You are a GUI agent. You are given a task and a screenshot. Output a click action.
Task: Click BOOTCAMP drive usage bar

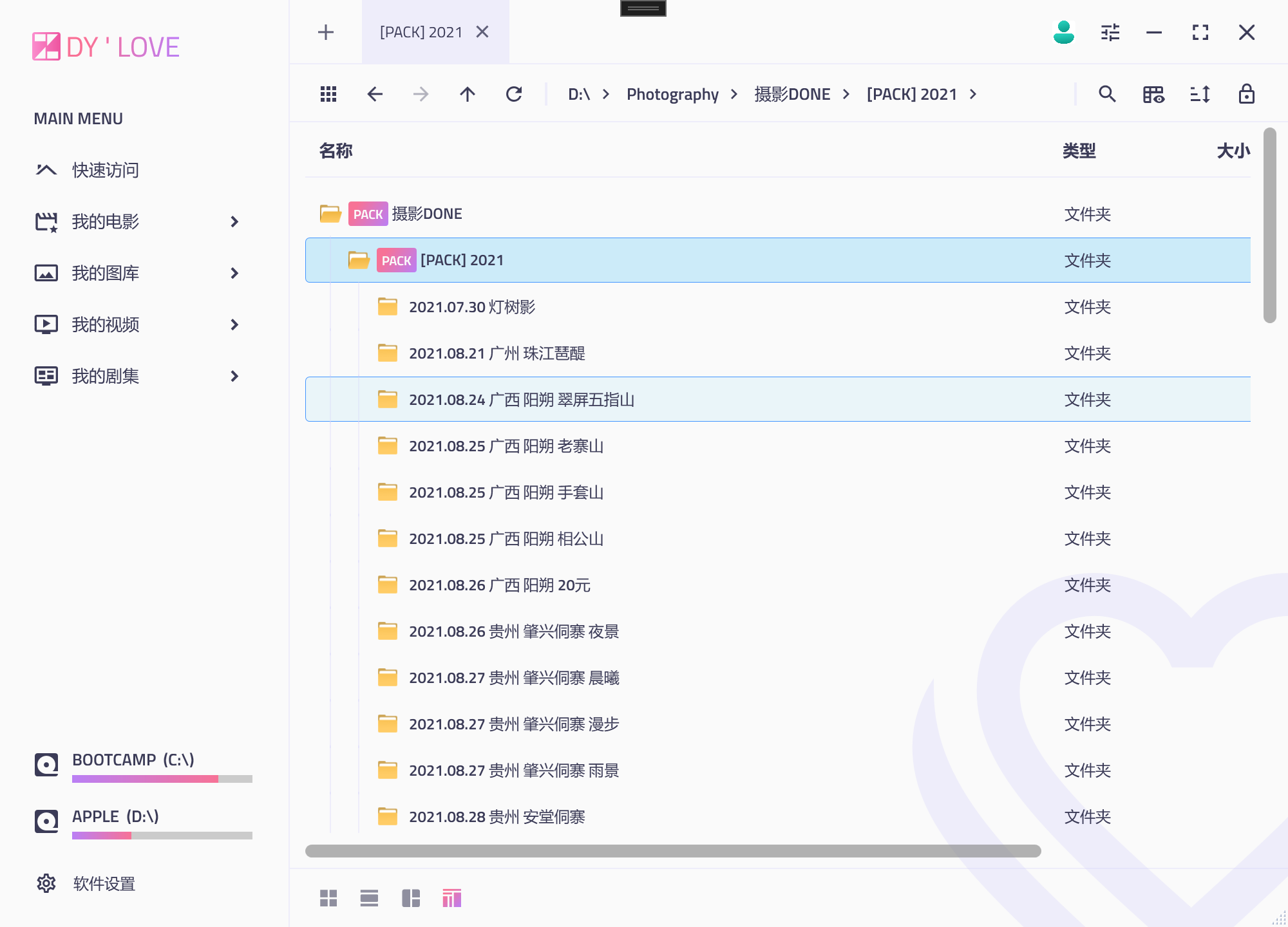click(162, 779)
